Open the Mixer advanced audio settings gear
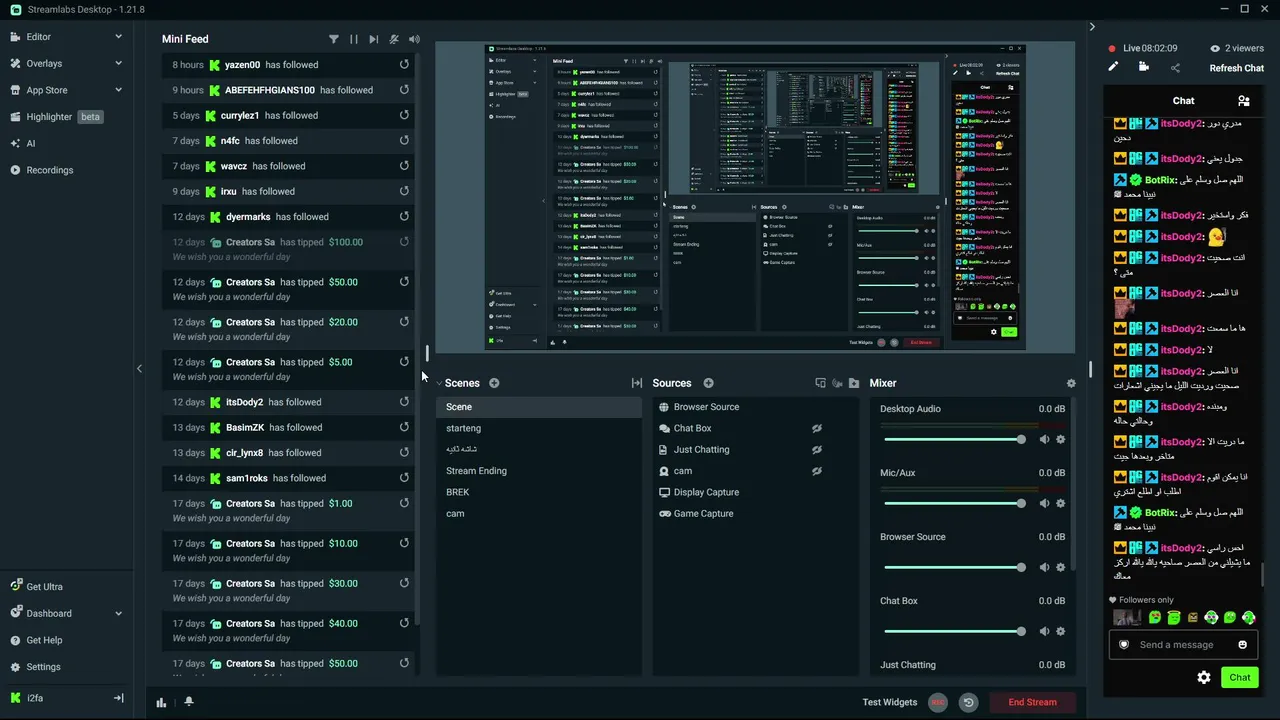The width and height of the screenshot is (1280, 720). [x=1071, y=383]
